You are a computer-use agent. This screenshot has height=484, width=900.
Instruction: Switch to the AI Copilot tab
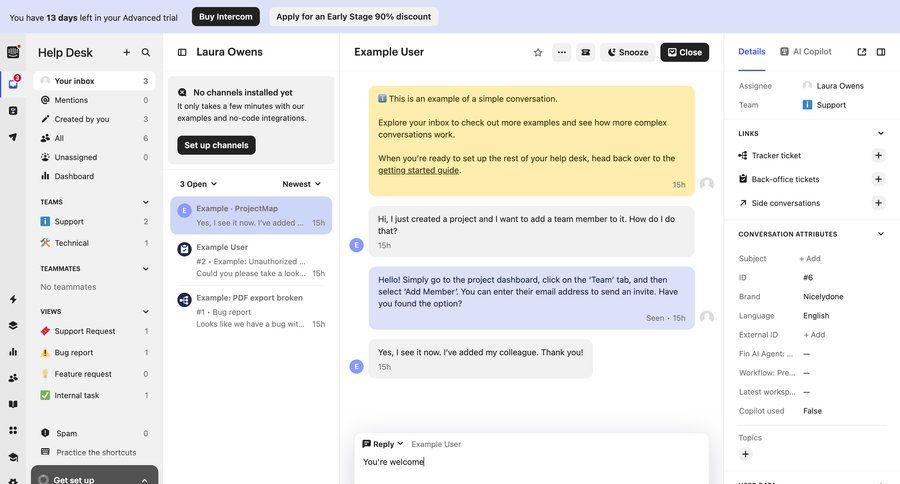coord(805,52)
